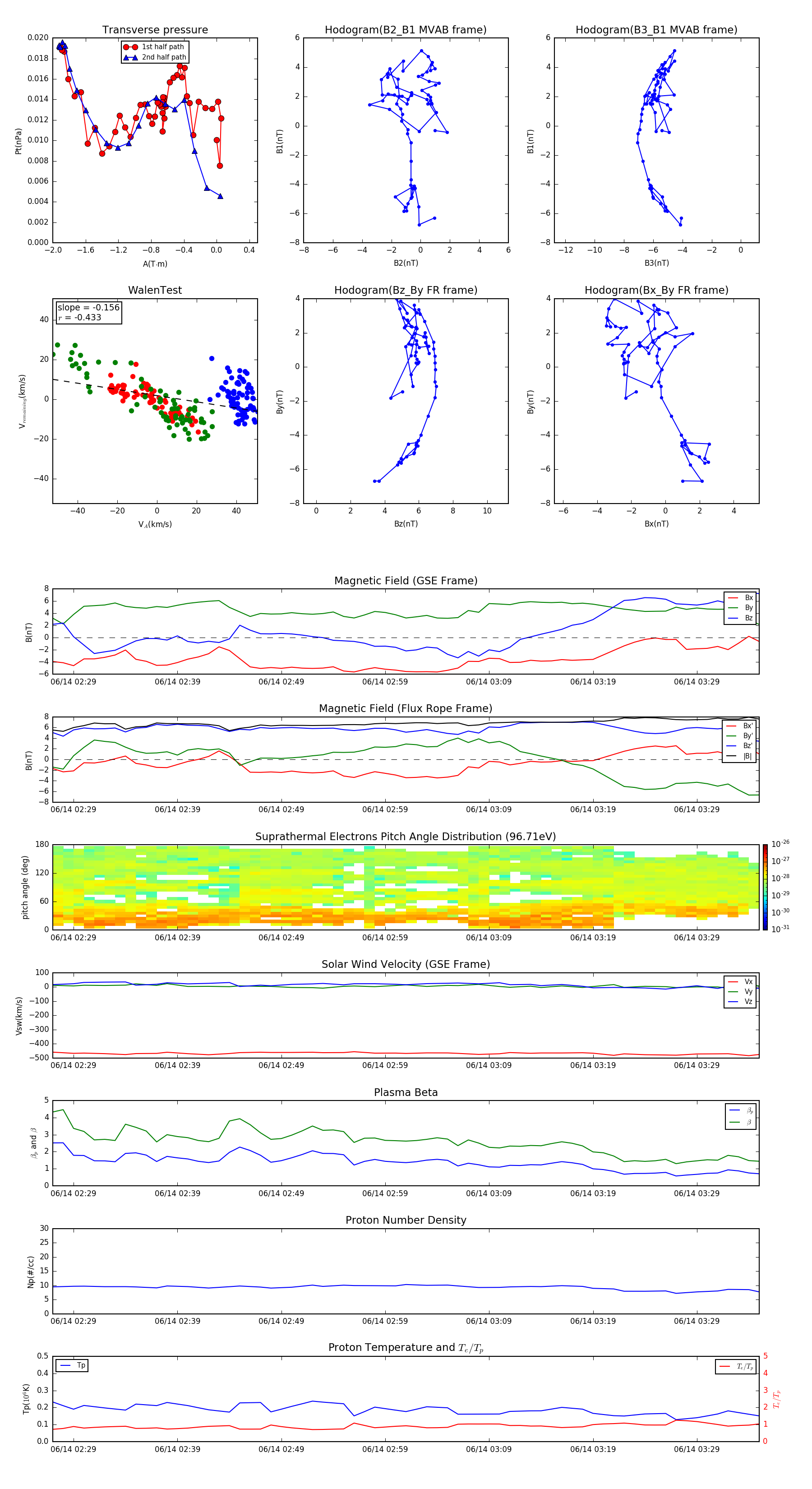Click the pitch angle color scale bar
This screenshot has width=812, height=1489.
point(765,887)
